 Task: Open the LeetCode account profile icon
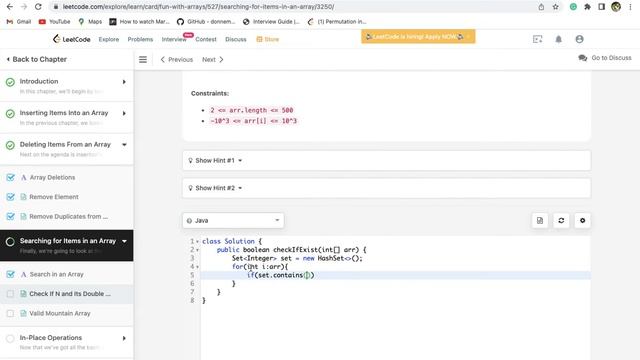click(579, 39)
